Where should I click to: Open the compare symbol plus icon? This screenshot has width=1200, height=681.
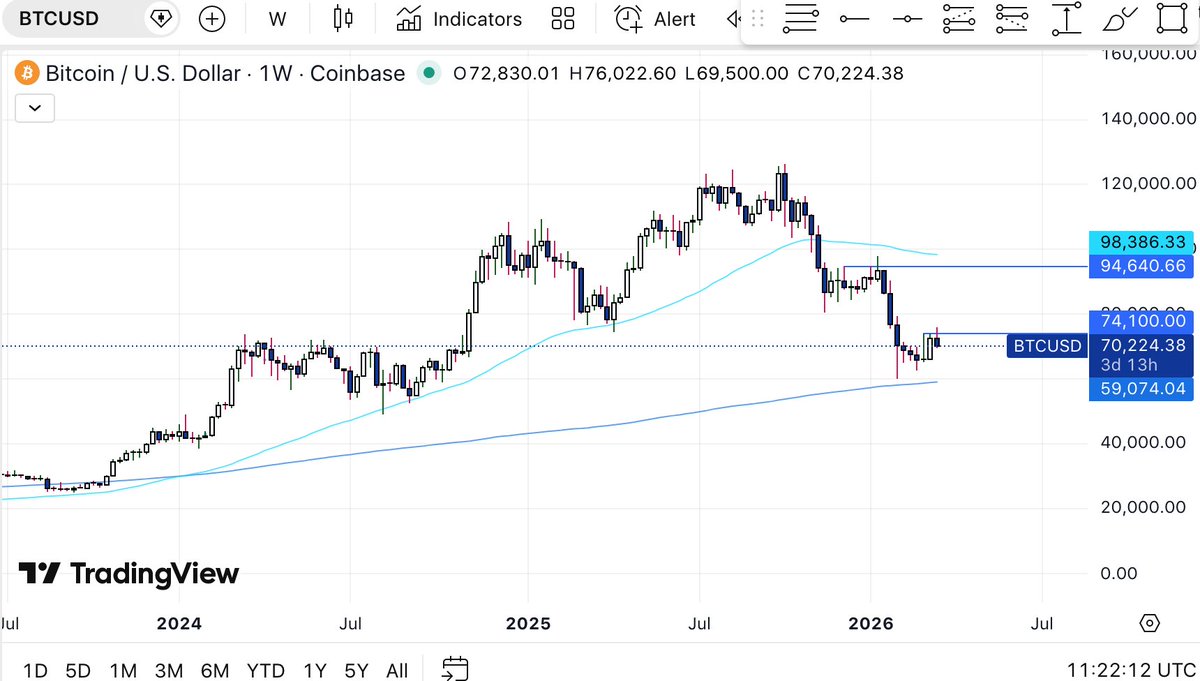[x=212, y=18]
